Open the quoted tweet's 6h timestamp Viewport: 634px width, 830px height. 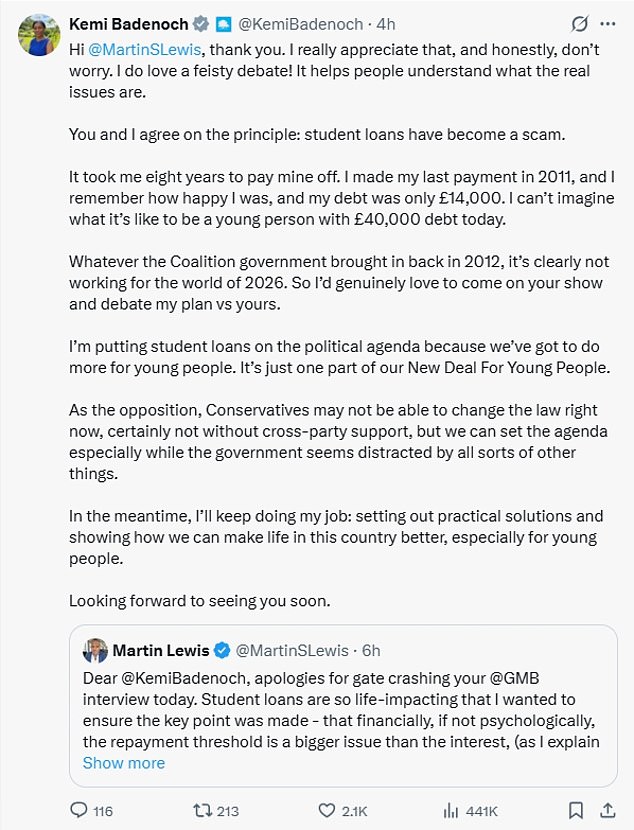371,651
